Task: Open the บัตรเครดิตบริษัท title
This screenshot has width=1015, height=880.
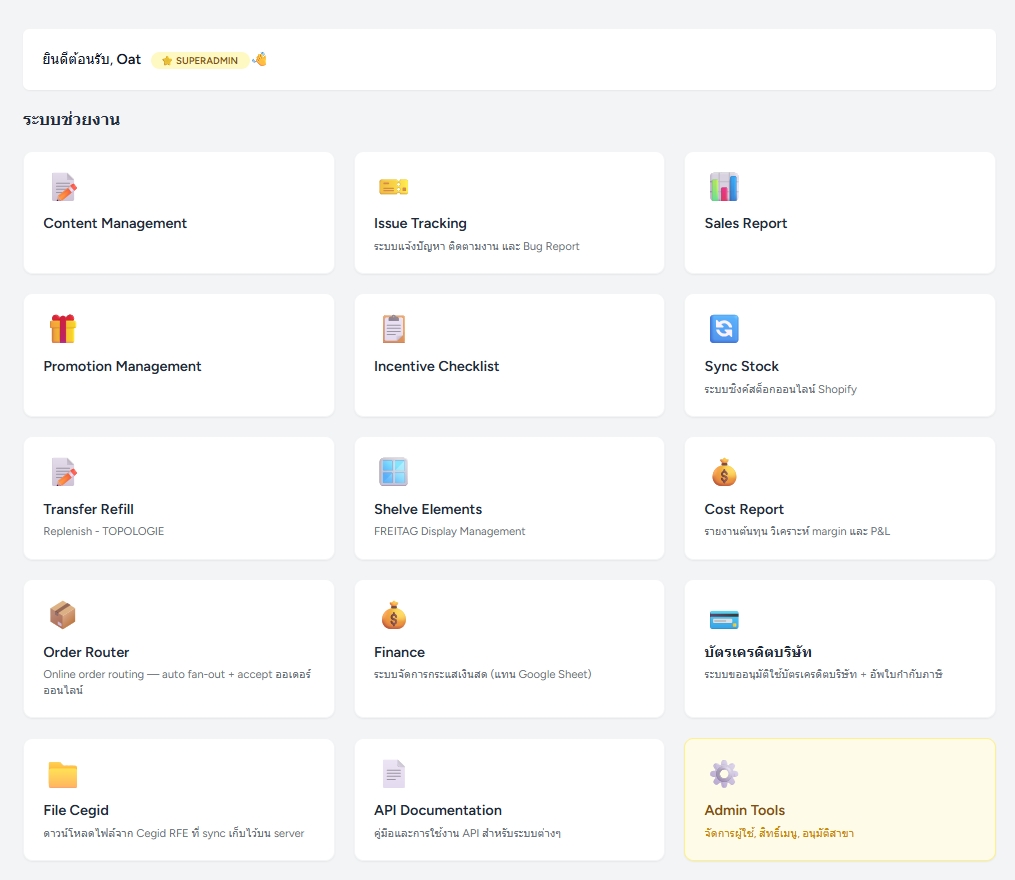Action: (758, 652)
